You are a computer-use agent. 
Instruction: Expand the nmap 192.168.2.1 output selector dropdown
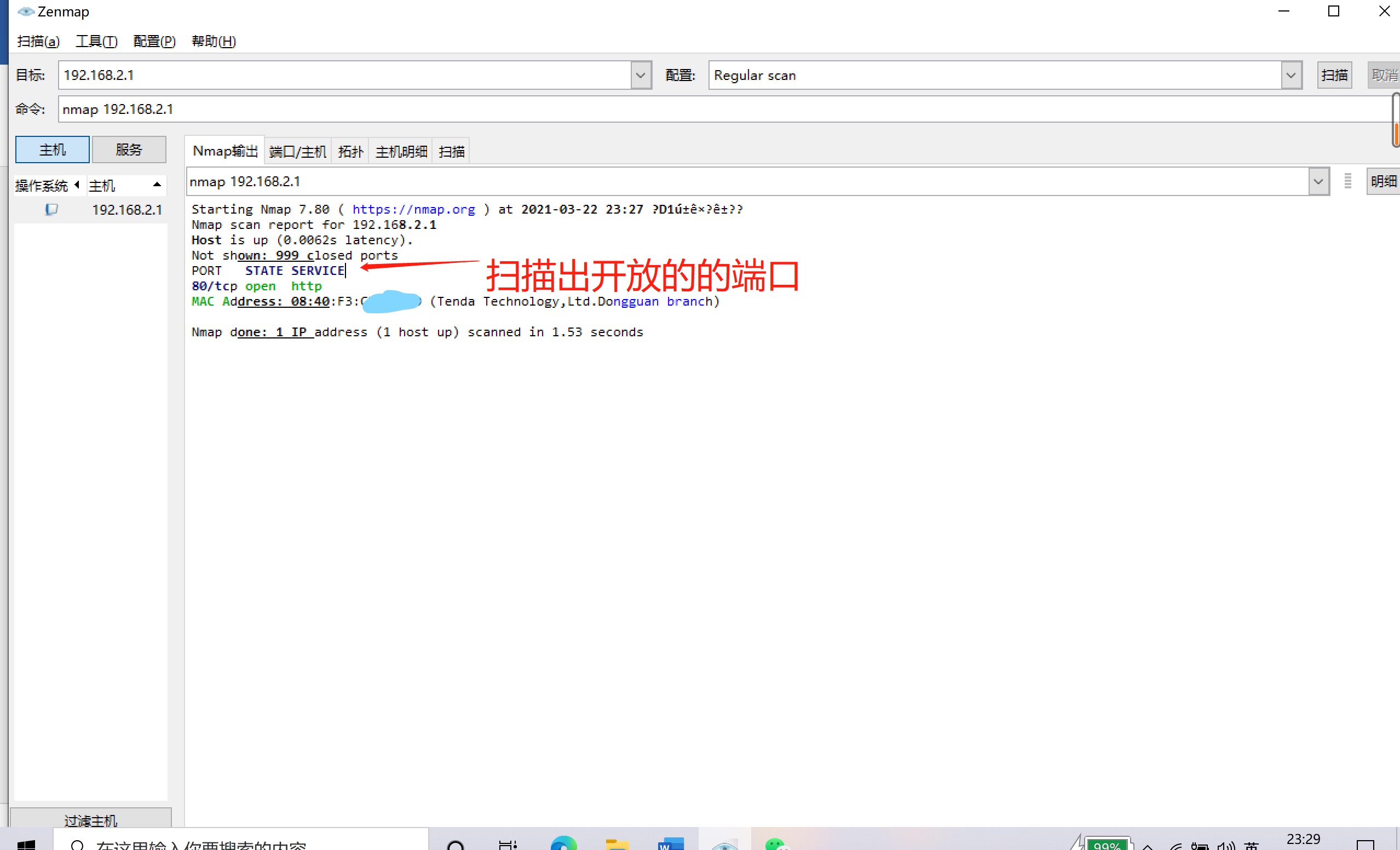tap(1318, 181)
